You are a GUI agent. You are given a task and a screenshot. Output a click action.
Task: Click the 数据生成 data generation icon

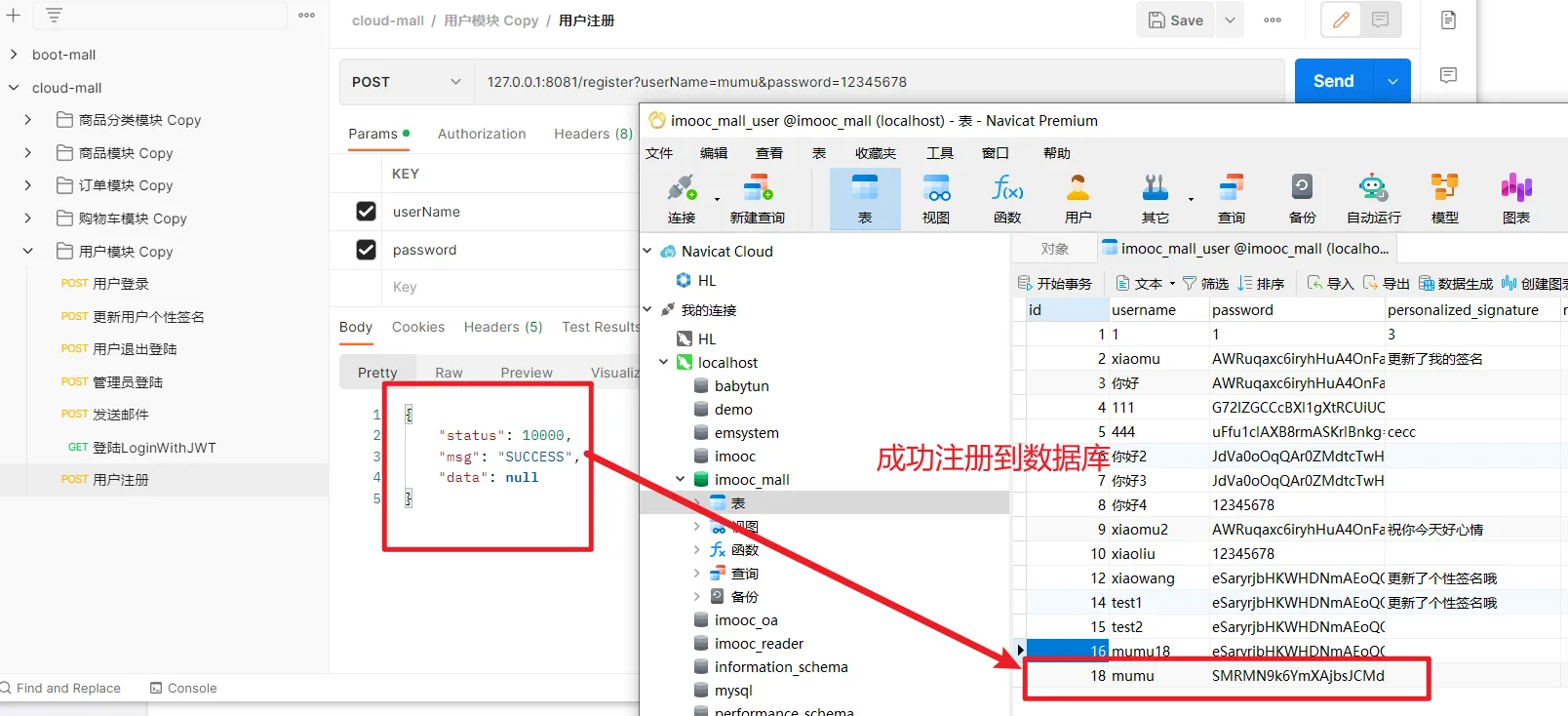(x=1427, y=283)
